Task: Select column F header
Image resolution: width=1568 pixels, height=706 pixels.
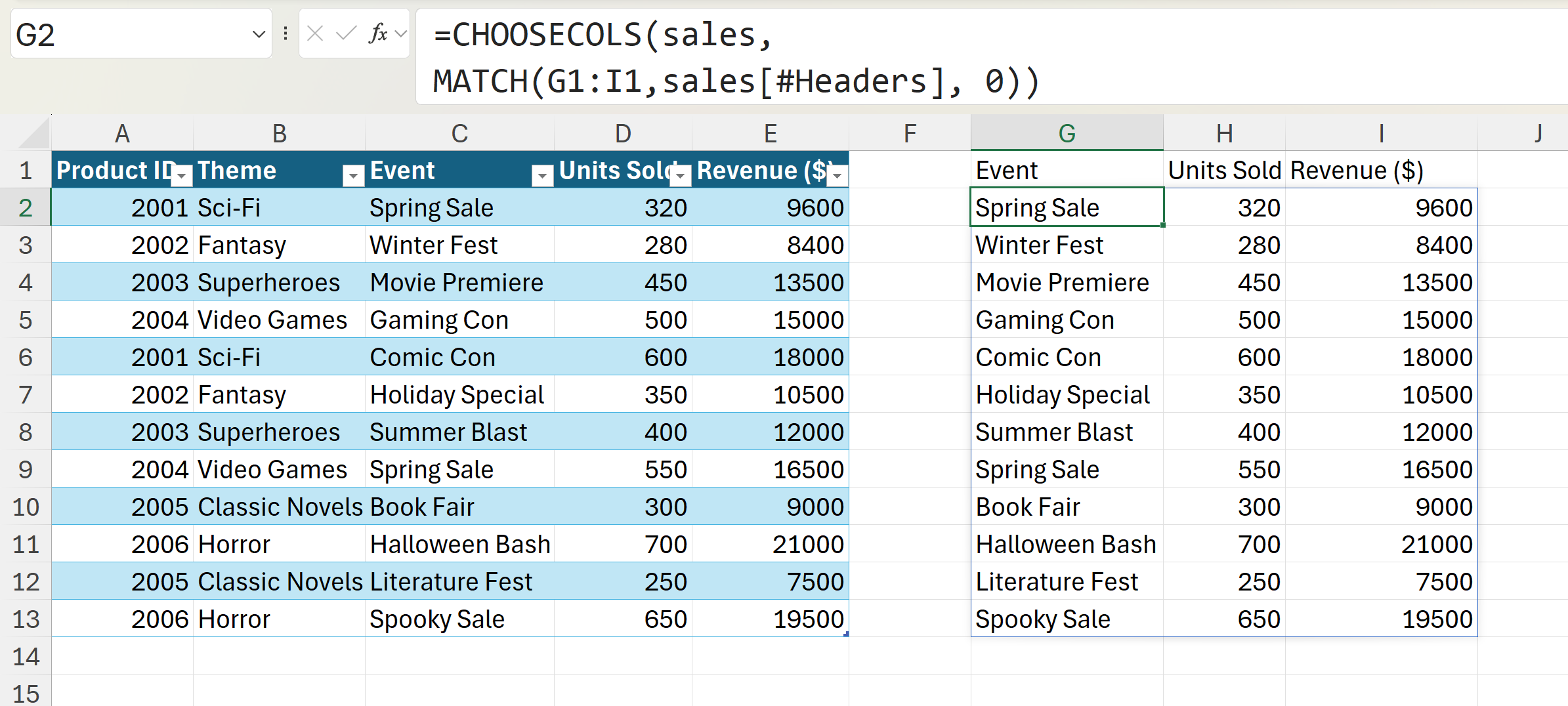Action: [909, 134]
